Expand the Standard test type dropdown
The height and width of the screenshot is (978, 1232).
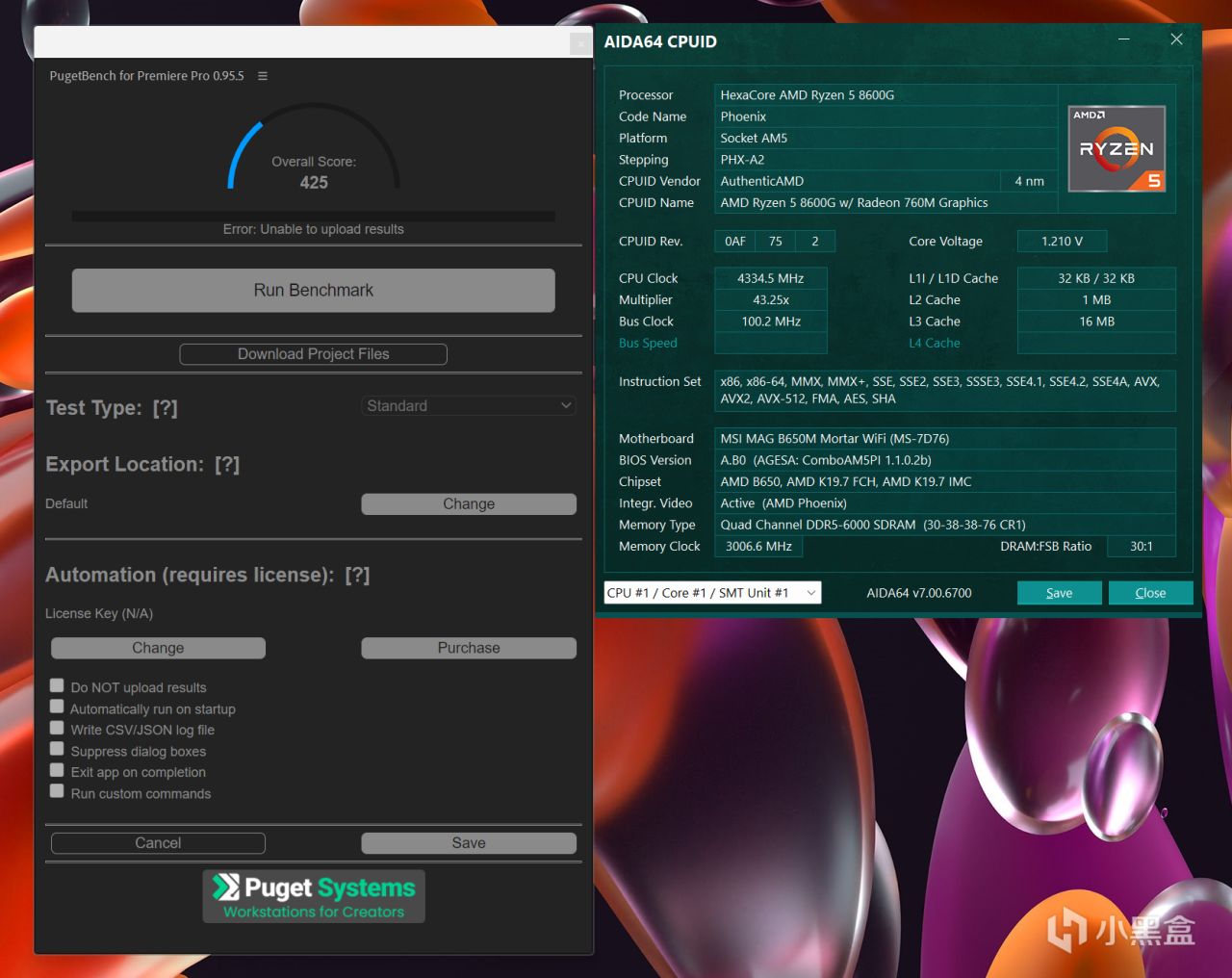click(x=469, y=406)
